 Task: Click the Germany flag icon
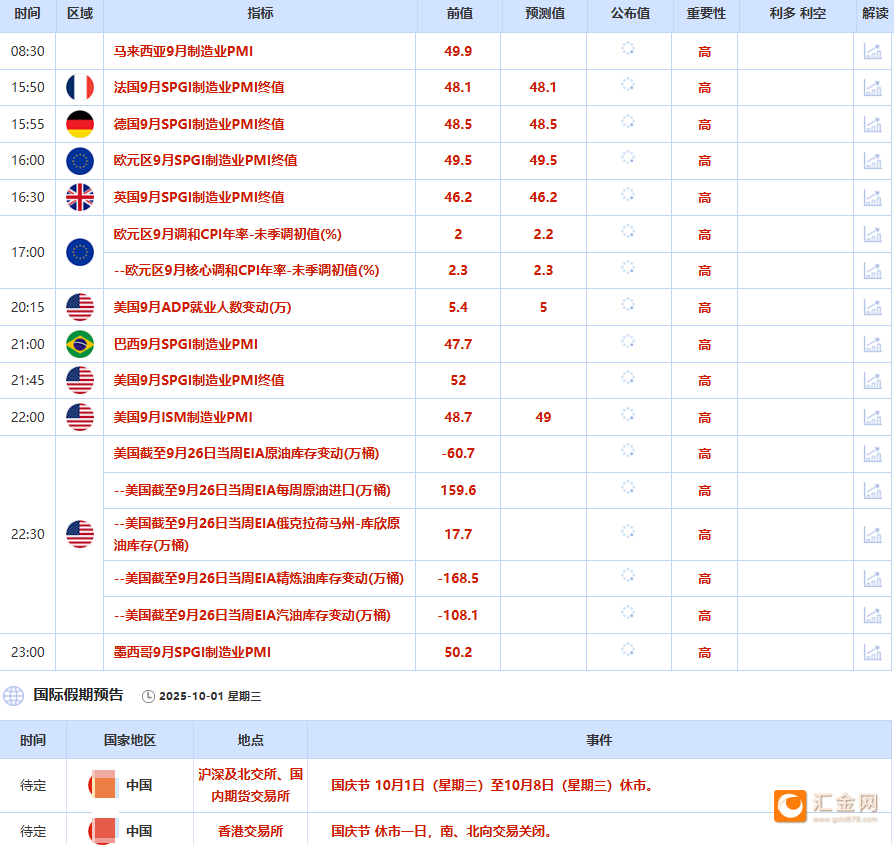80,124
